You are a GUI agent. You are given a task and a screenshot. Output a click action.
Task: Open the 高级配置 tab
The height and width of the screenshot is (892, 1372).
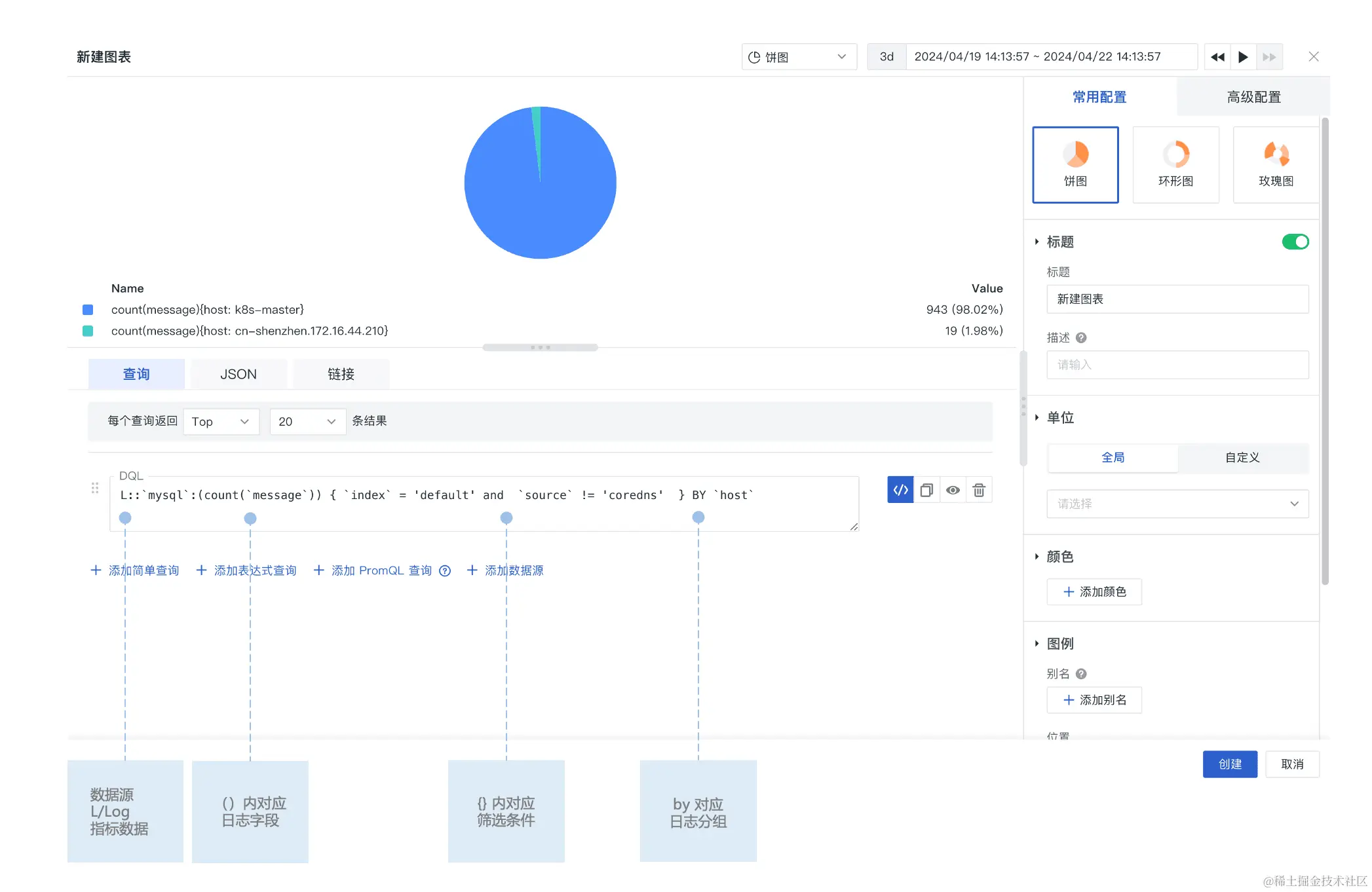tap(1253, 97)
